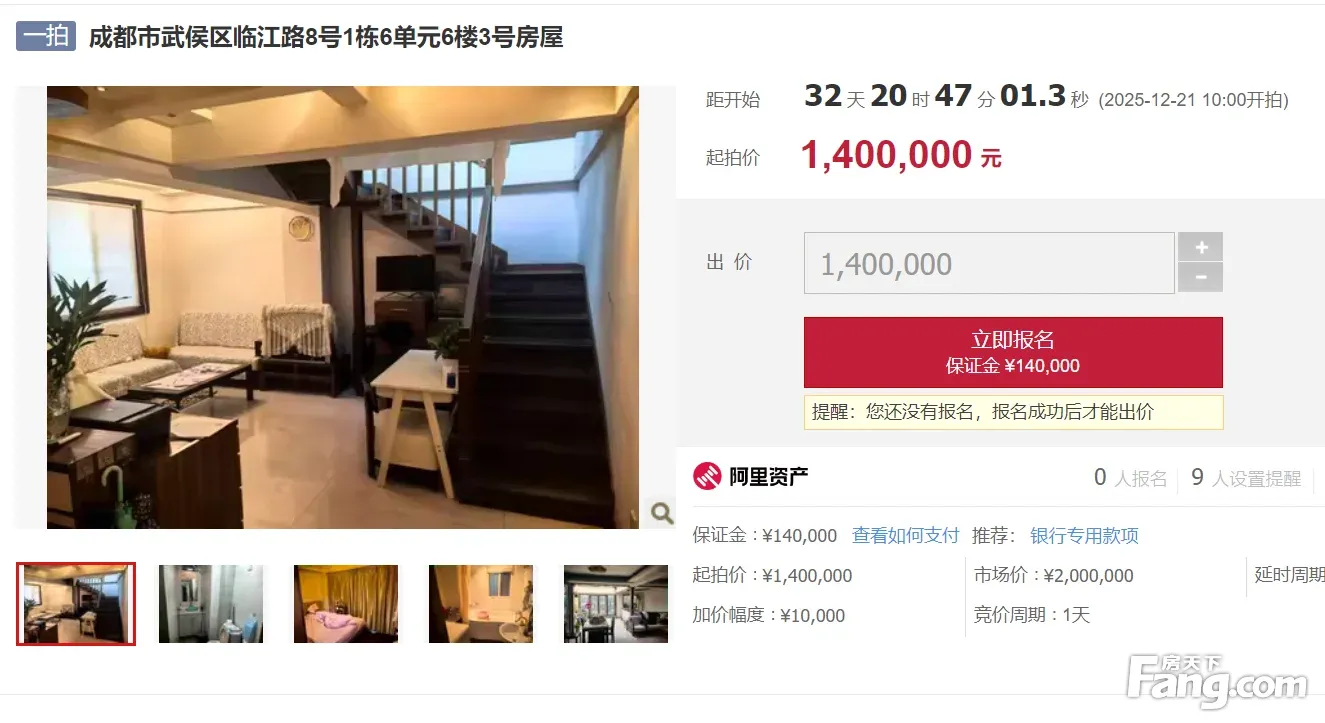Increase bid with the plus button
This screenshot has height=723, width=1325.
pos(1200,247)
